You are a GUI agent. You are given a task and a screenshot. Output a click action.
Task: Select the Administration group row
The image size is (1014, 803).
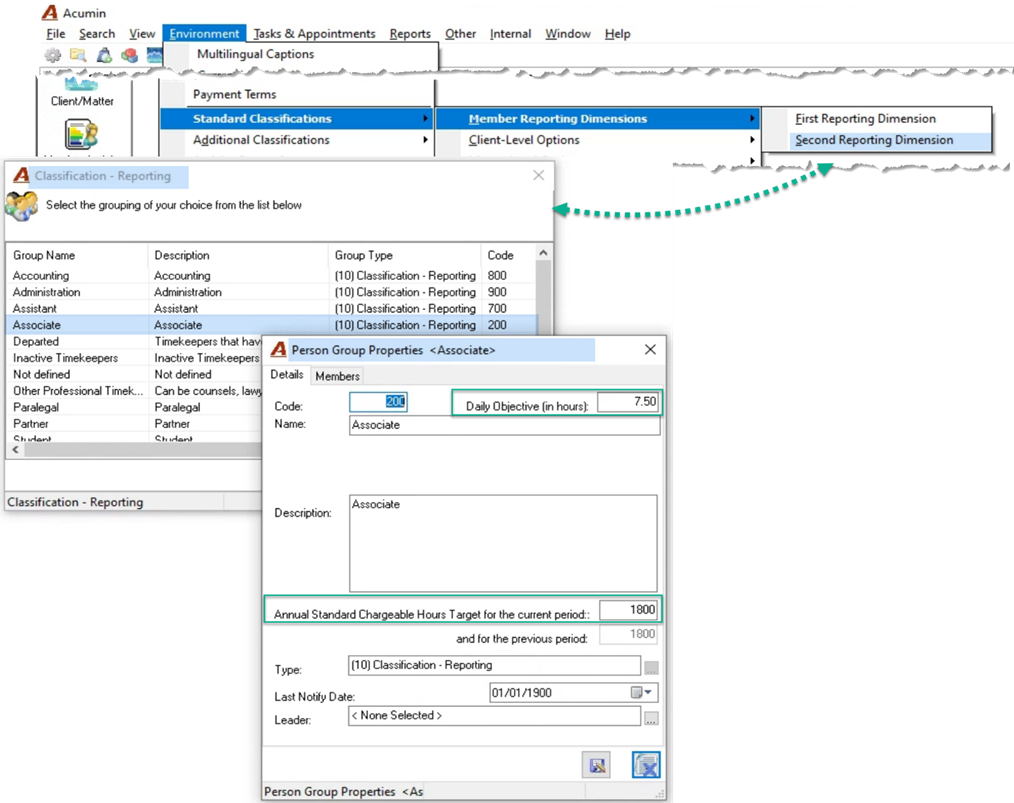[272, 292]
